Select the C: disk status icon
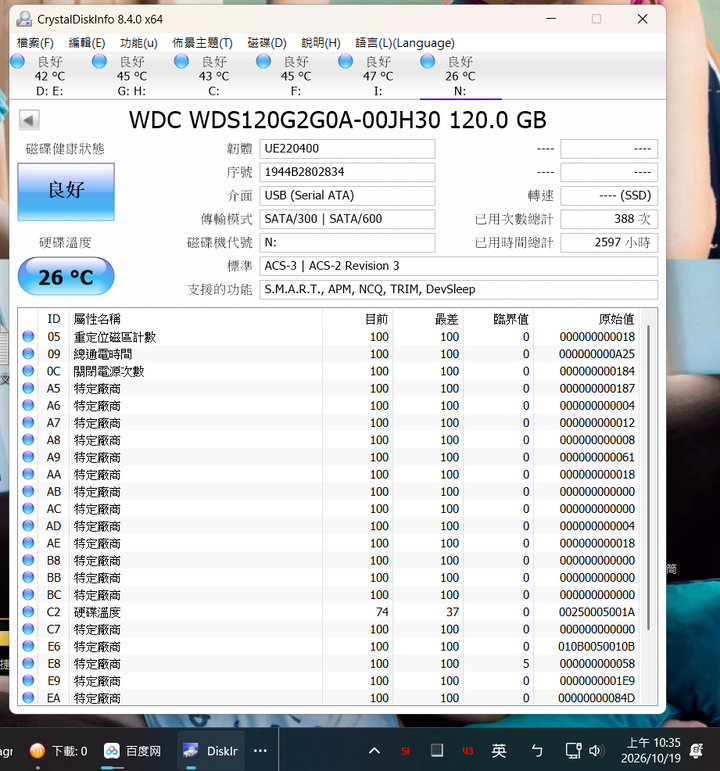Screen dimensions: 720x771 click(181, 61)
